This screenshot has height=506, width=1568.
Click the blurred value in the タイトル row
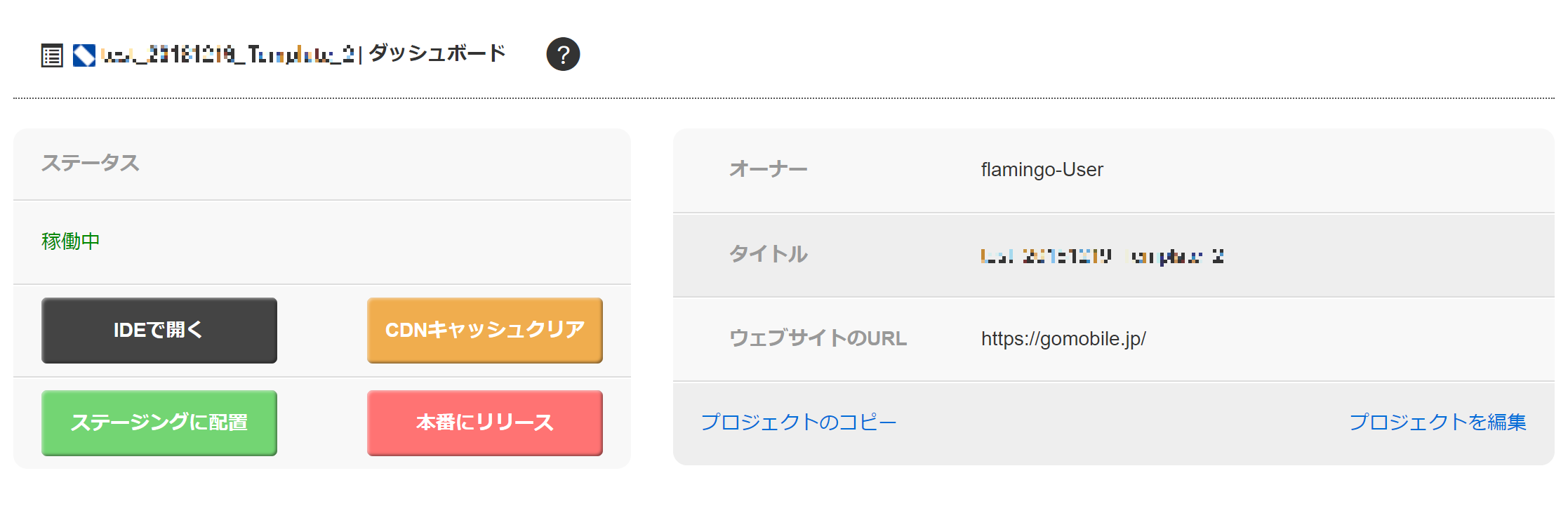[1102, 256]
